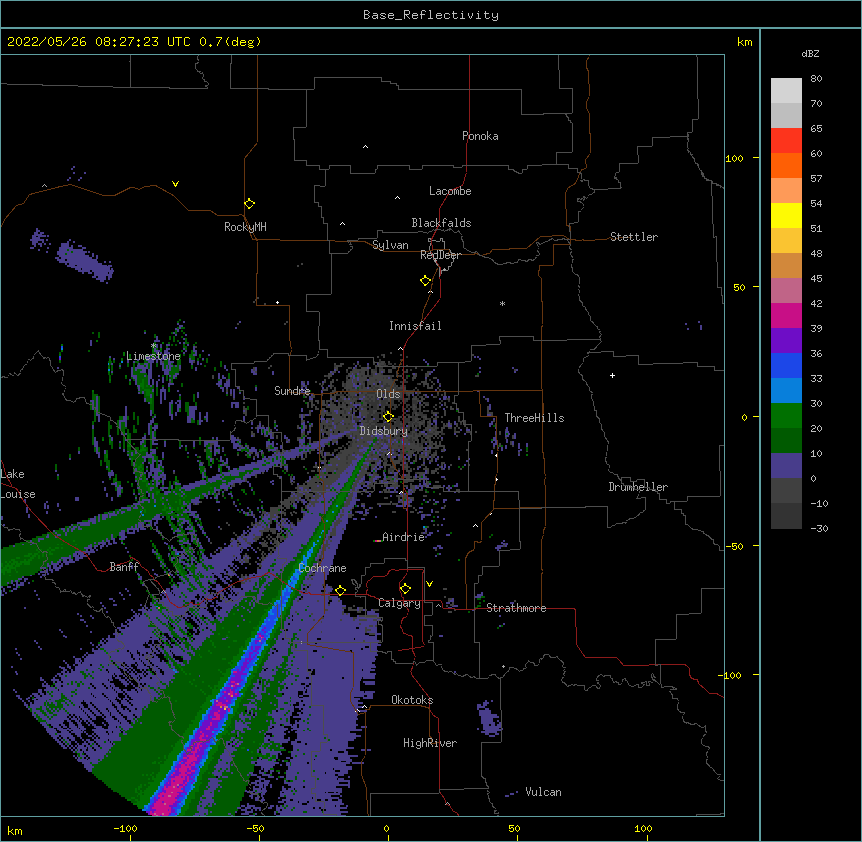Click the Banff label

pyautogui.click(x=124, y=567)
